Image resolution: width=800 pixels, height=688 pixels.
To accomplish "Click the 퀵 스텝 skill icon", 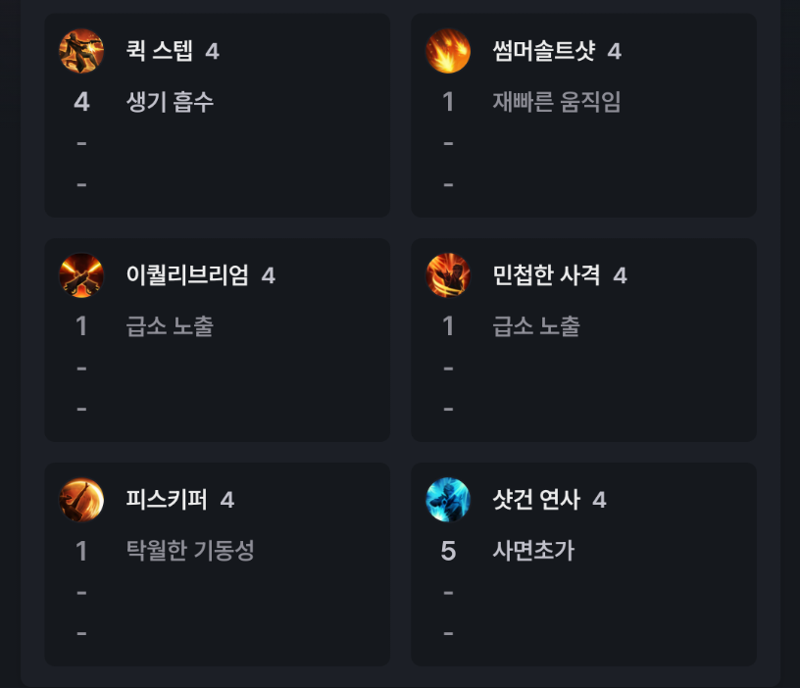I will 82,51.
